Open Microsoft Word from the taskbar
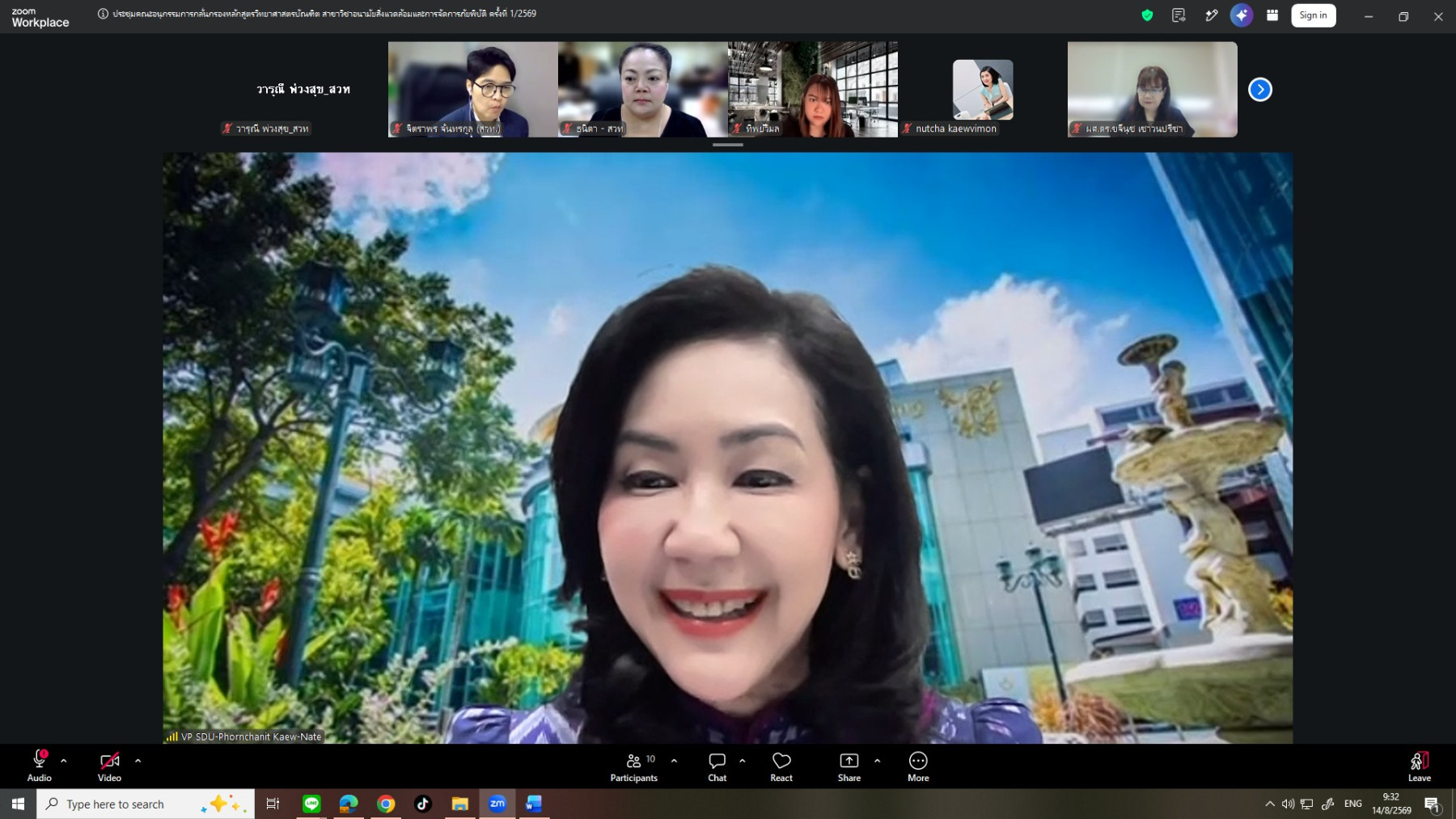The height and width of the screenshot is (819, 1456). click(x=535, y=804)
